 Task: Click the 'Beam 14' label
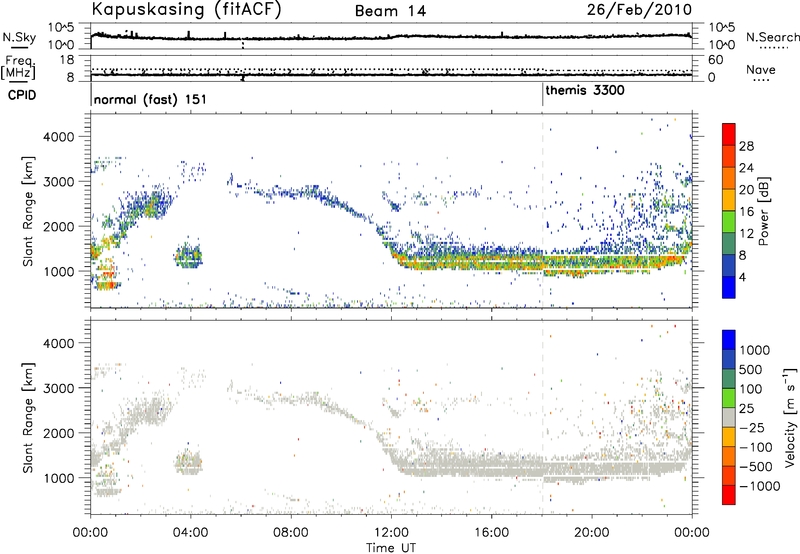(x=390, y=11)
